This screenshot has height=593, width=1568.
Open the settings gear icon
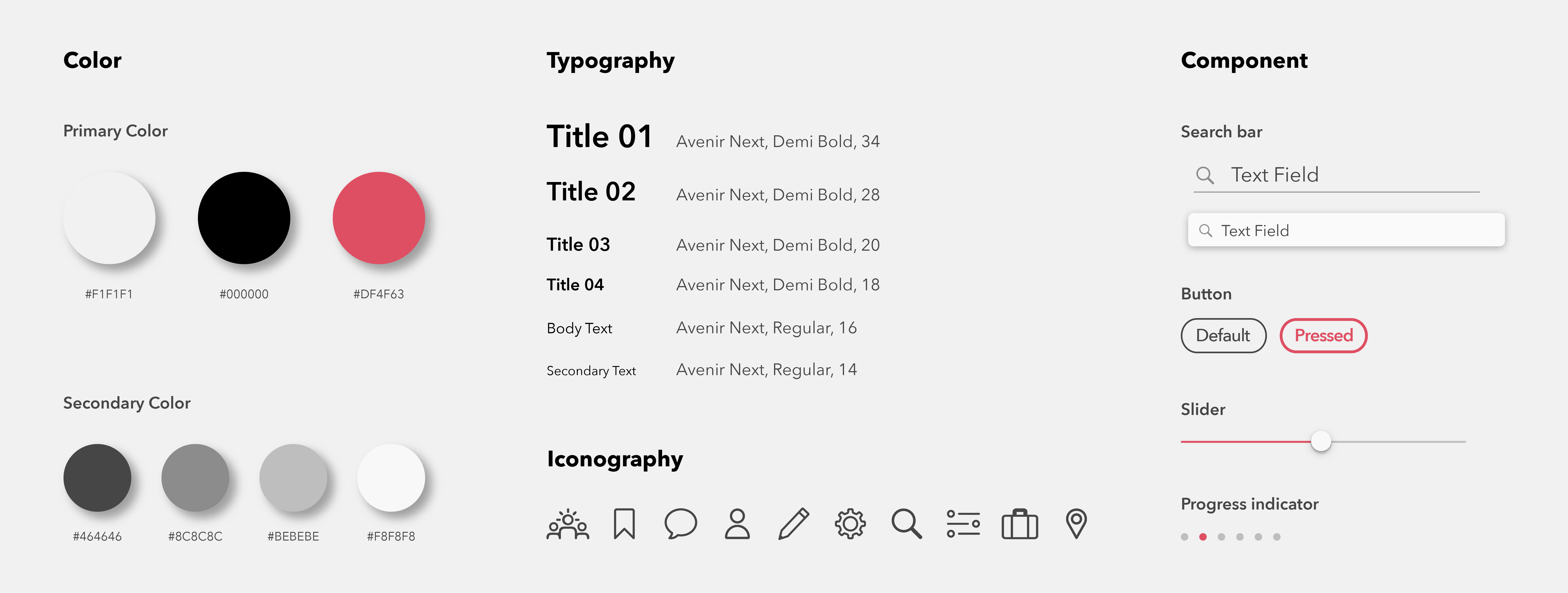point(850,524)
